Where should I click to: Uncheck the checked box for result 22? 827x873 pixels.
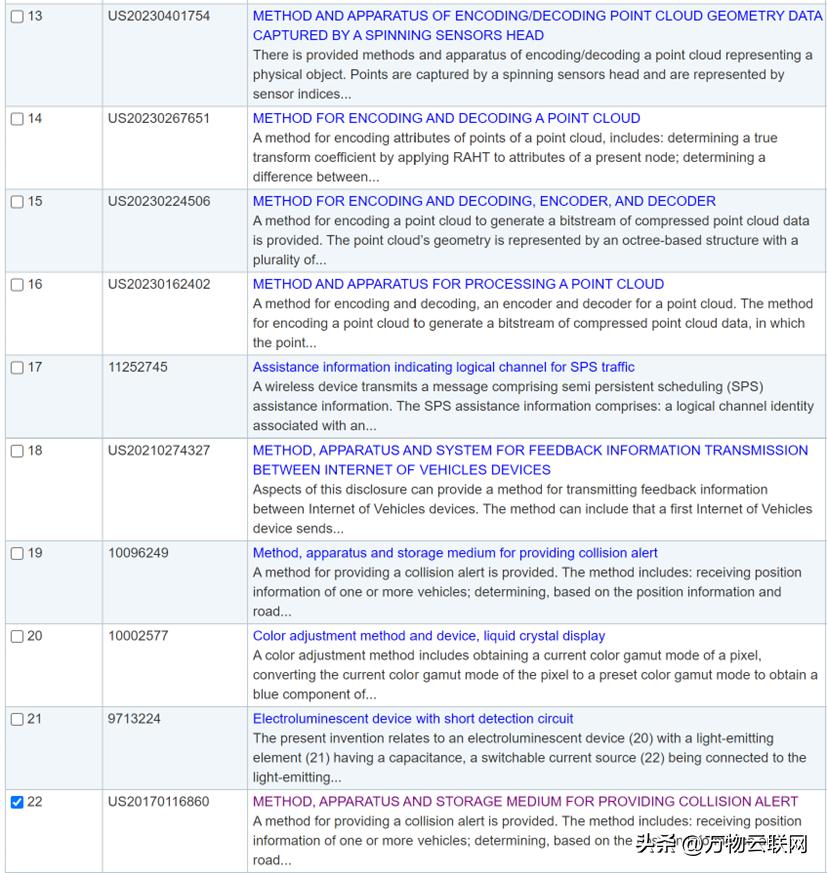point(17,803)
